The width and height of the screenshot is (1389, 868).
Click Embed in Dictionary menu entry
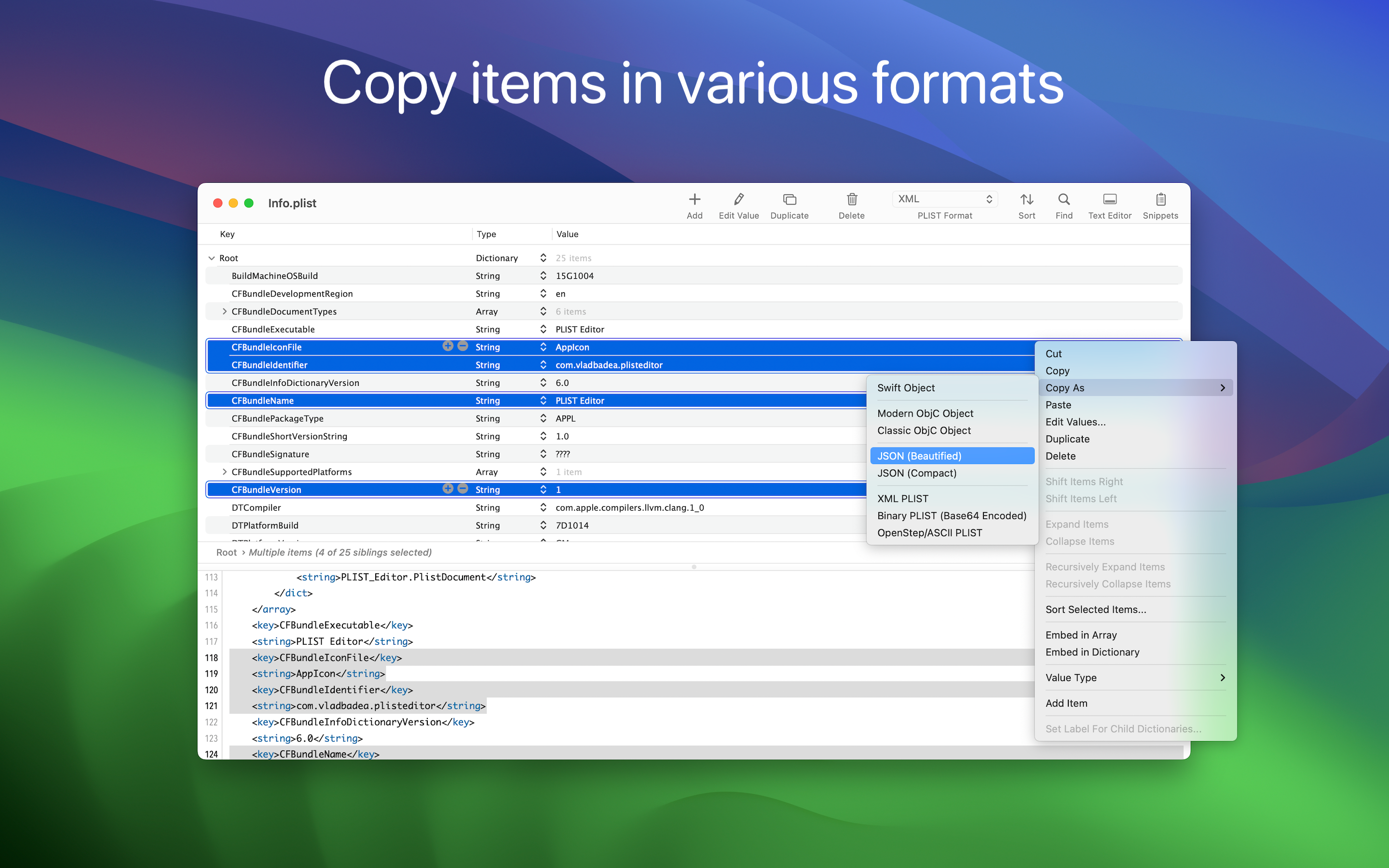click(1092, 652)
